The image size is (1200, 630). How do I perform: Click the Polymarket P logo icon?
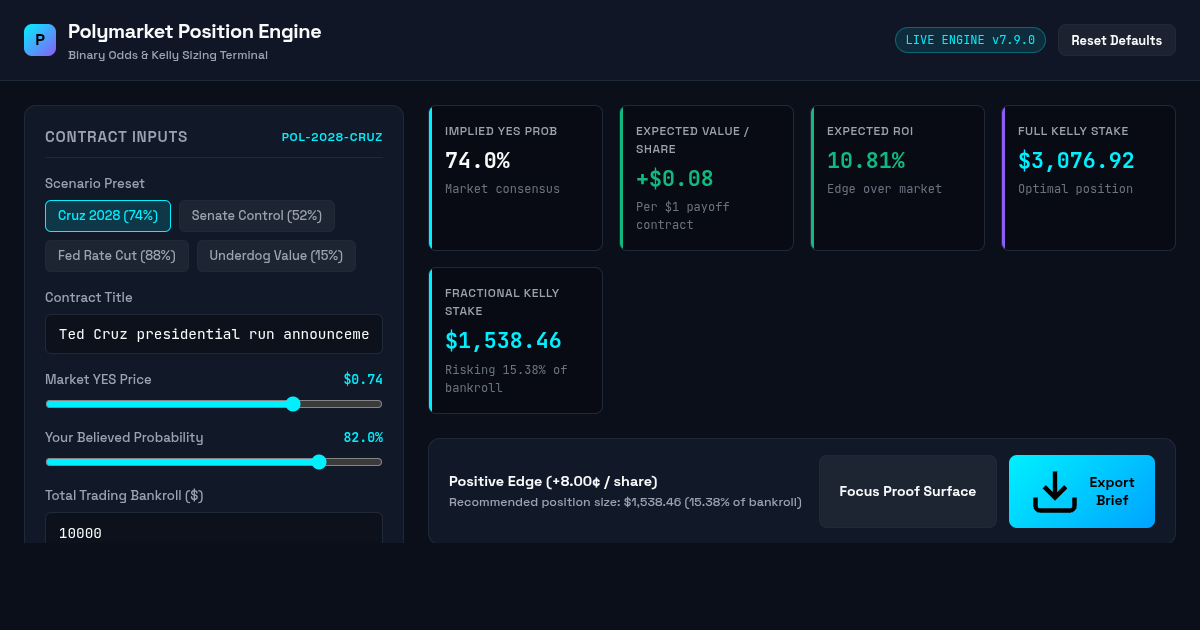pos(40,40)
